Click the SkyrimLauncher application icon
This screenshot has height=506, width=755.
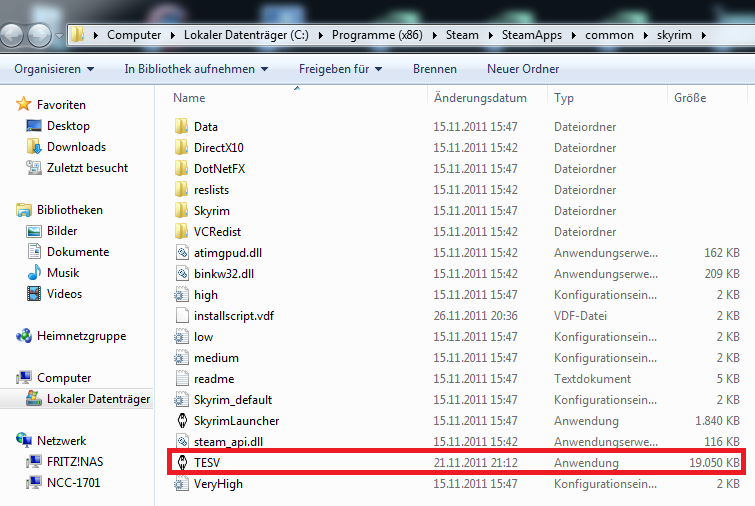pos(182,421)
